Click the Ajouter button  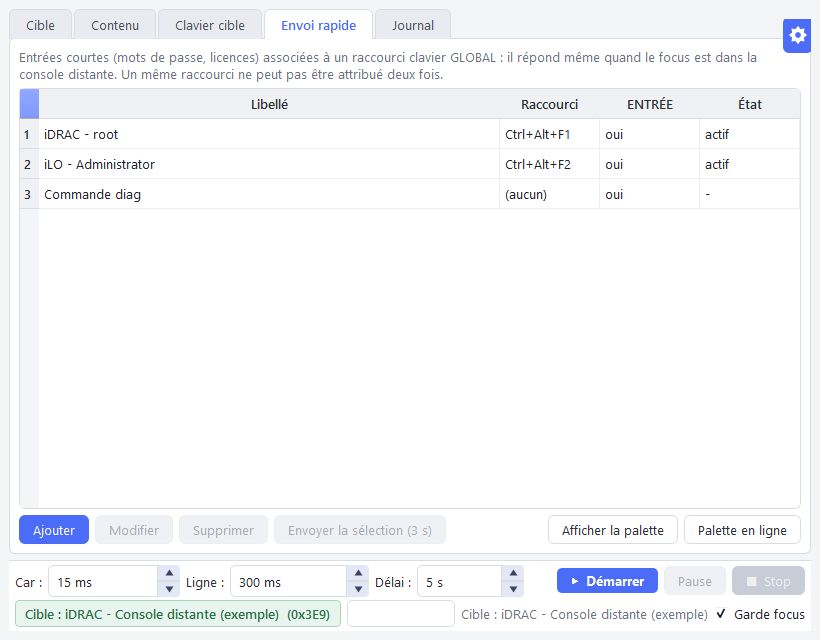point(54,530)
